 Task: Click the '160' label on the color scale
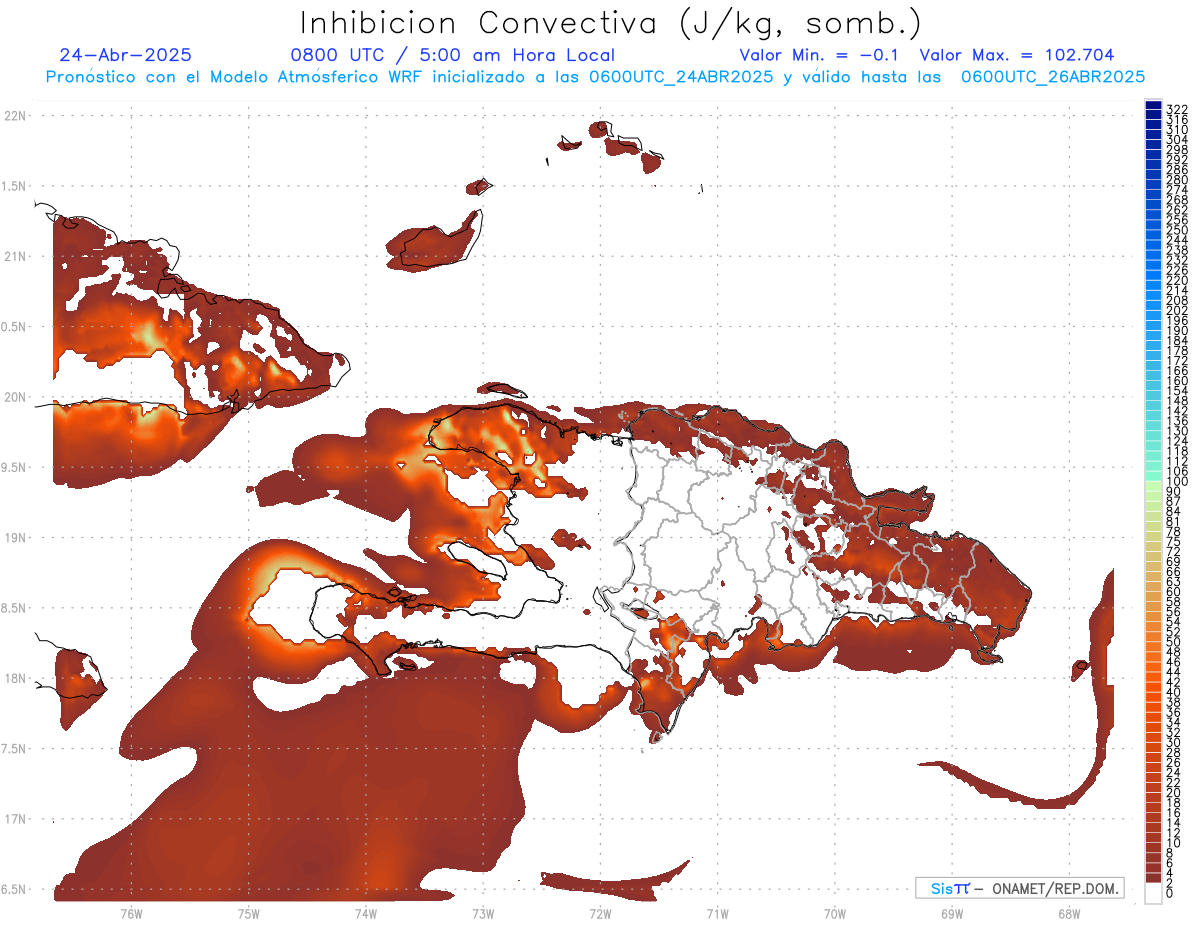[1177, 381]
